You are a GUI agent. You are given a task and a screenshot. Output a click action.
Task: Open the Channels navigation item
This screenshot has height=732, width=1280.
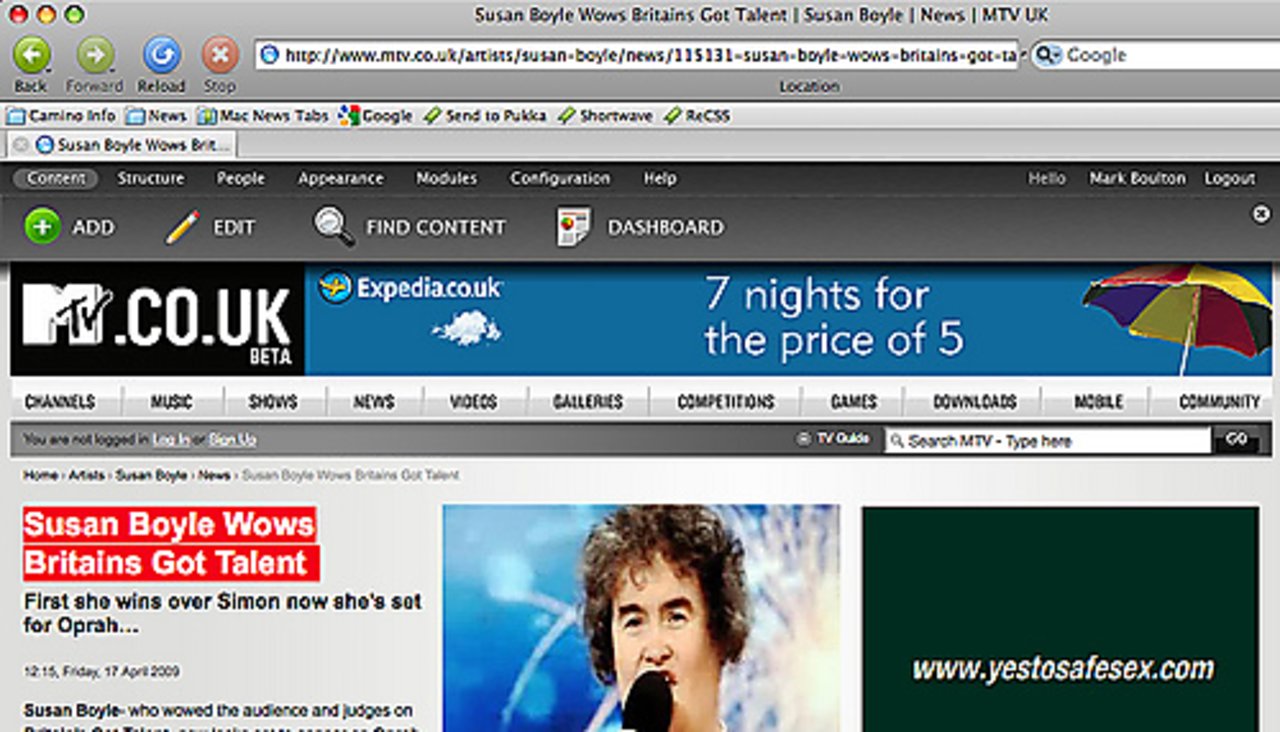coord(60,402)
